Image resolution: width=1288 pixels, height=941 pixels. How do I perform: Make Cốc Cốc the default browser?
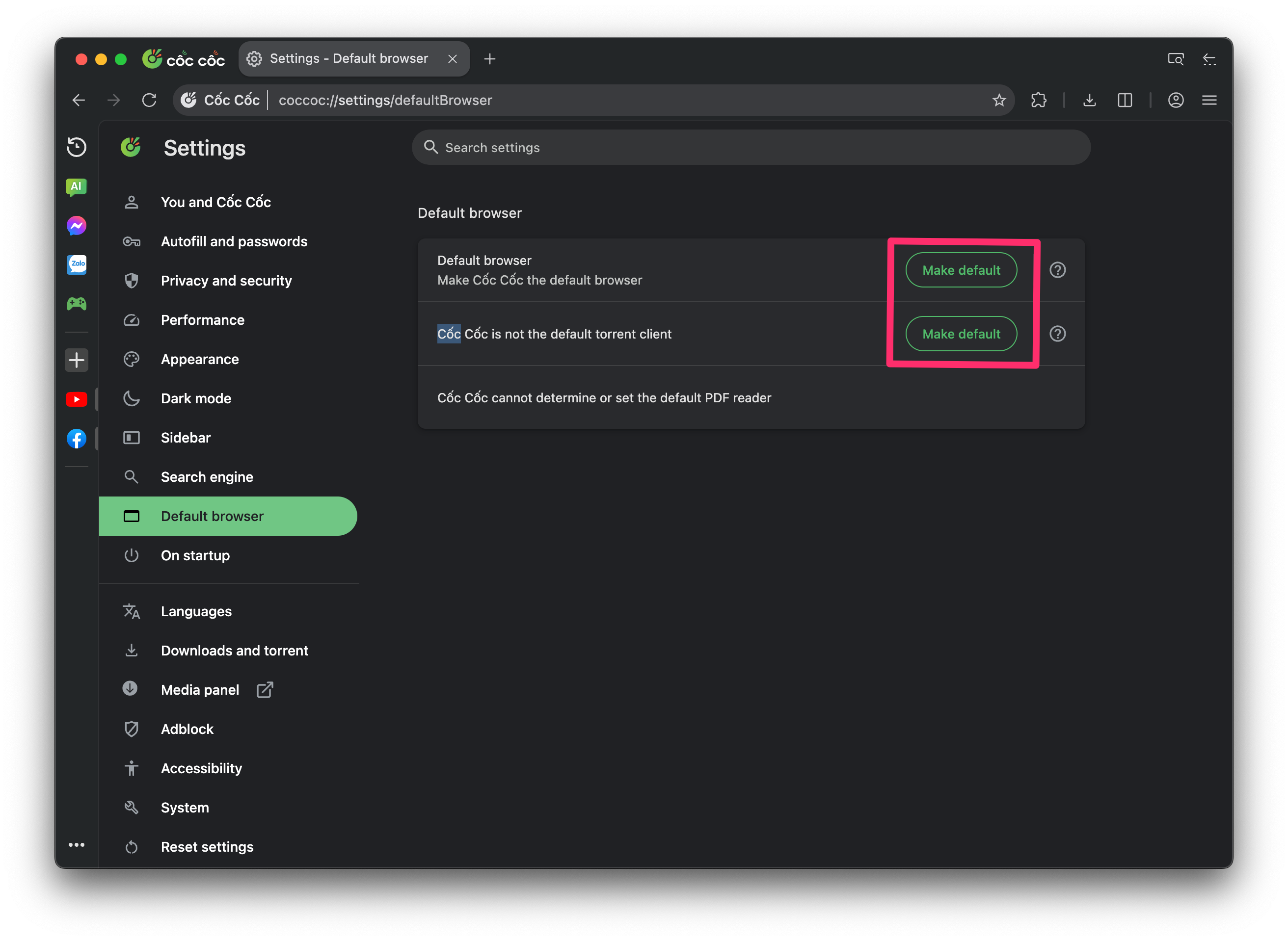[961, 270]
